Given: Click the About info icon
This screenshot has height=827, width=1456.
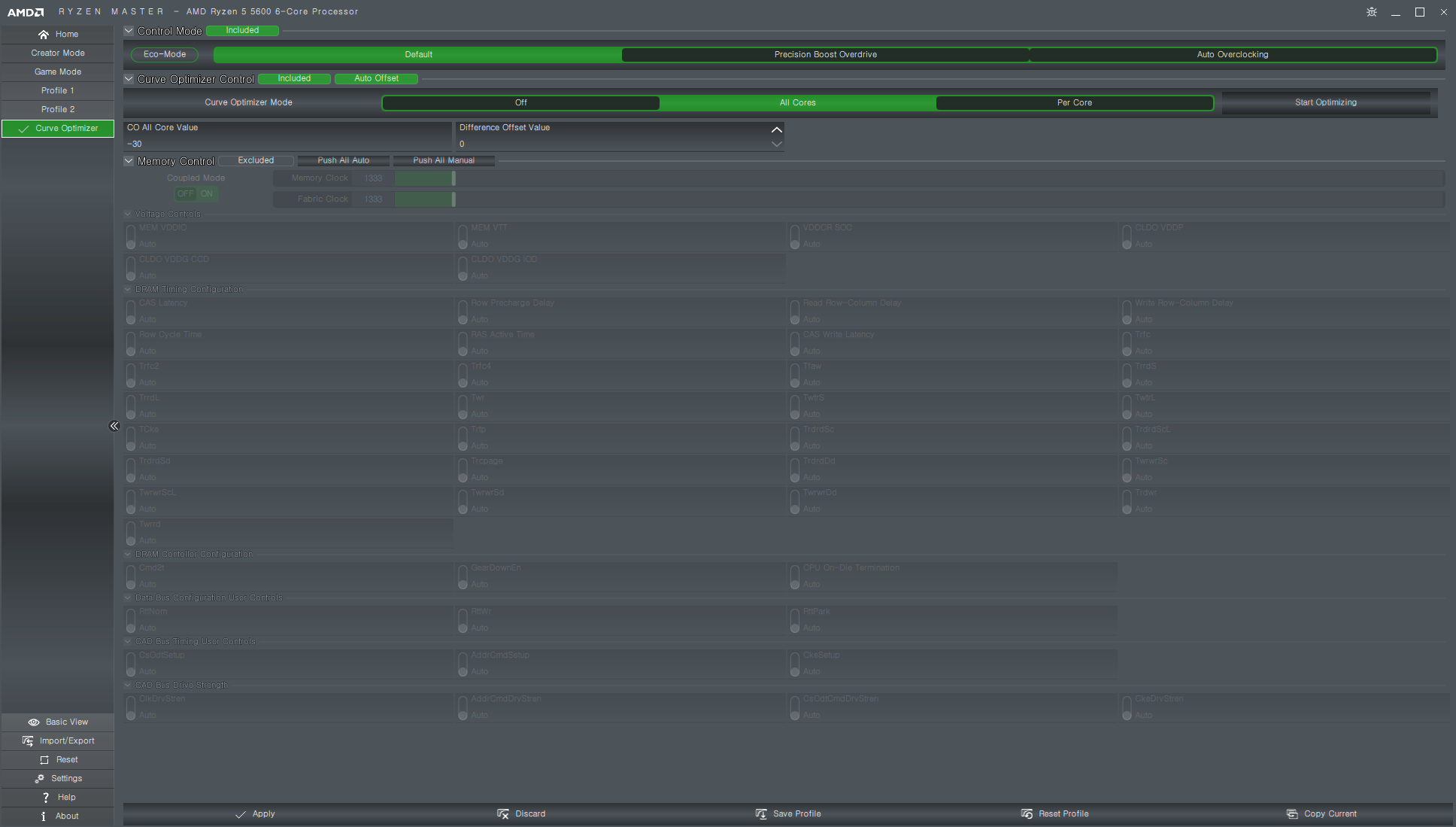Looking at the screenshot, I should pyautogui.click(x=44, y=816).
